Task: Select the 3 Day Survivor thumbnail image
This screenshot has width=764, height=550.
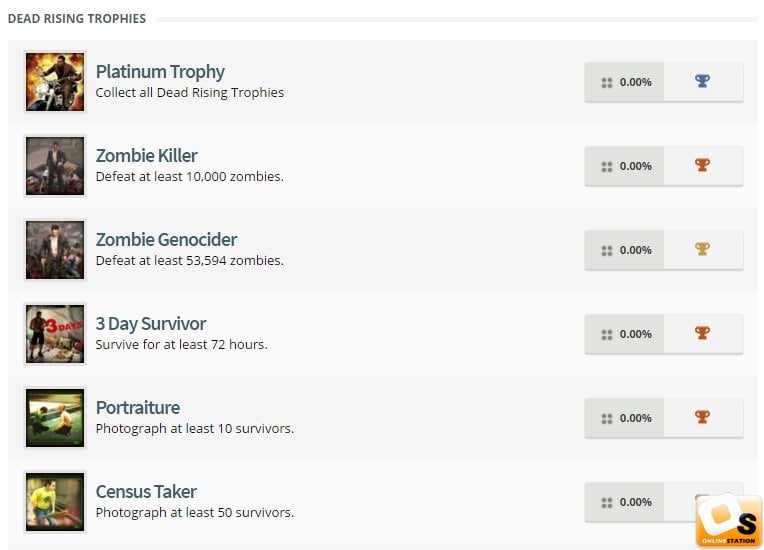Action: 55,334
